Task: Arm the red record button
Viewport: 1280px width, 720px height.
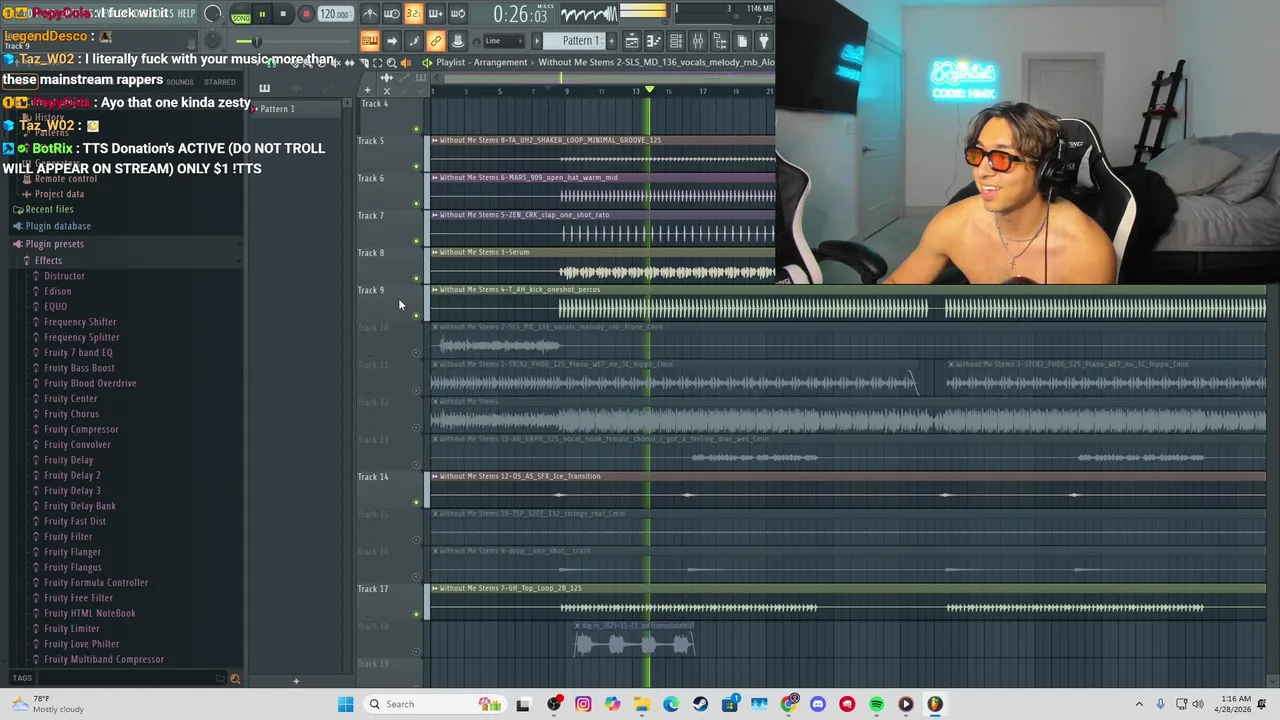Action: [306, 14]
